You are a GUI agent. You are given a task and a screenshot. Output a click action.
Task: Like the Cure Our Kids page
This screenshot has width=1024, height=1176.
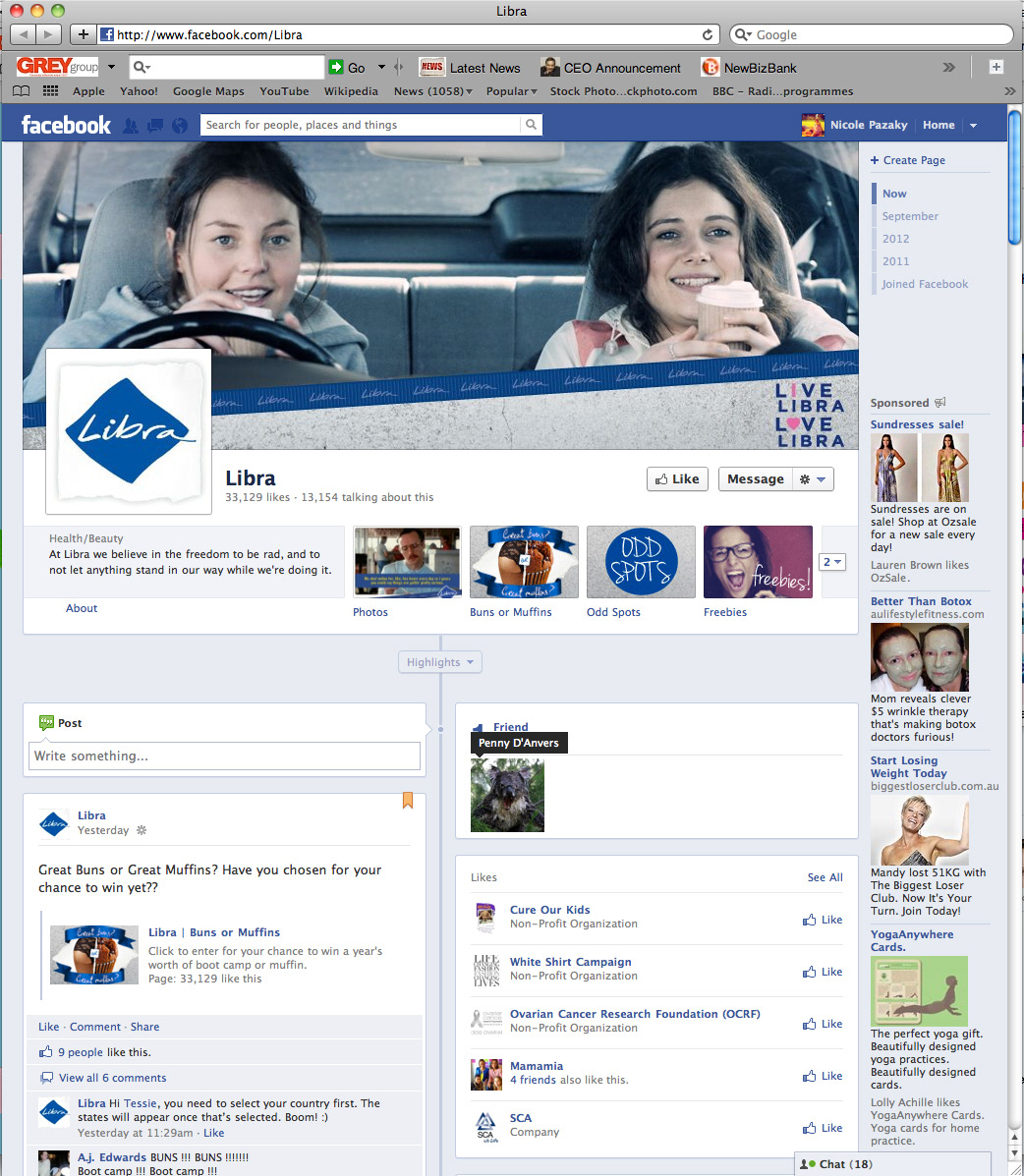pyautogui.click(x=823, y=920)
